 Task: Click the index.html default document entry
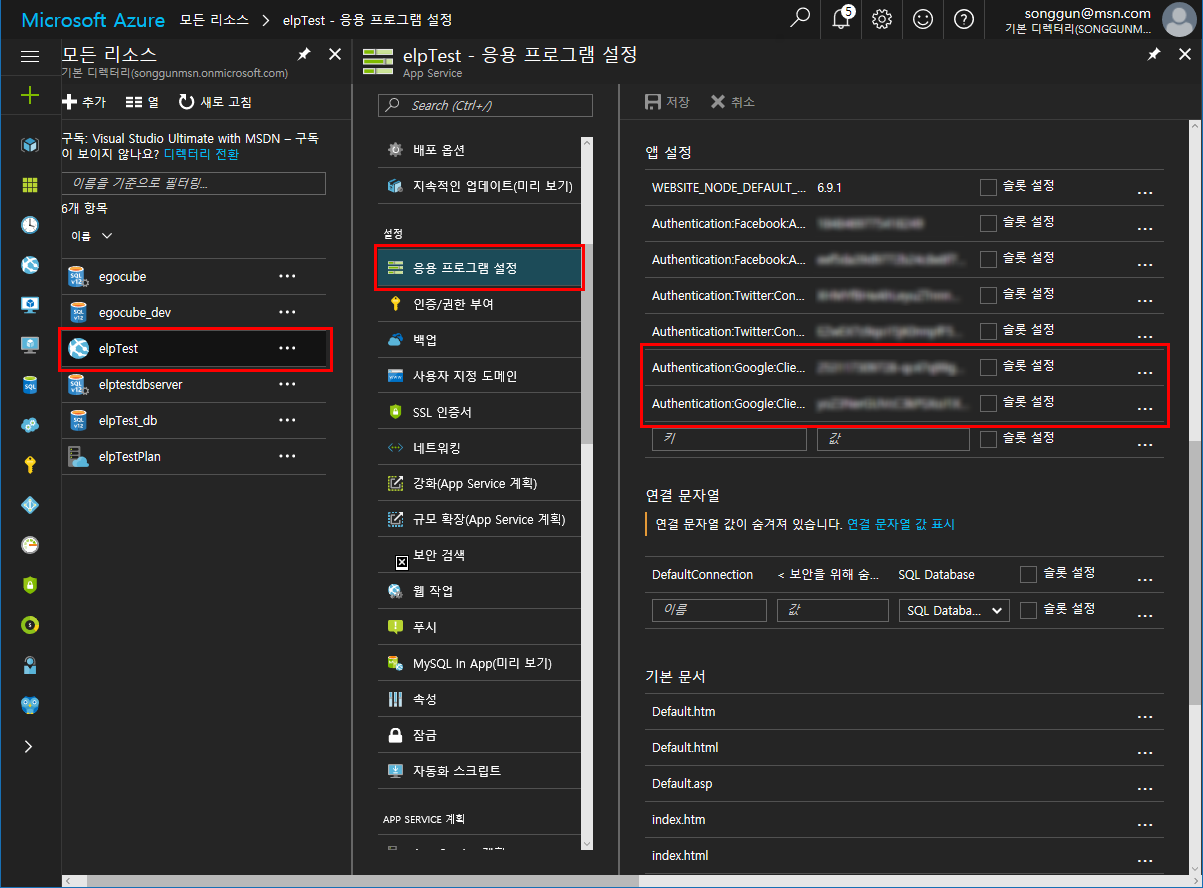(x=680, y=856)
